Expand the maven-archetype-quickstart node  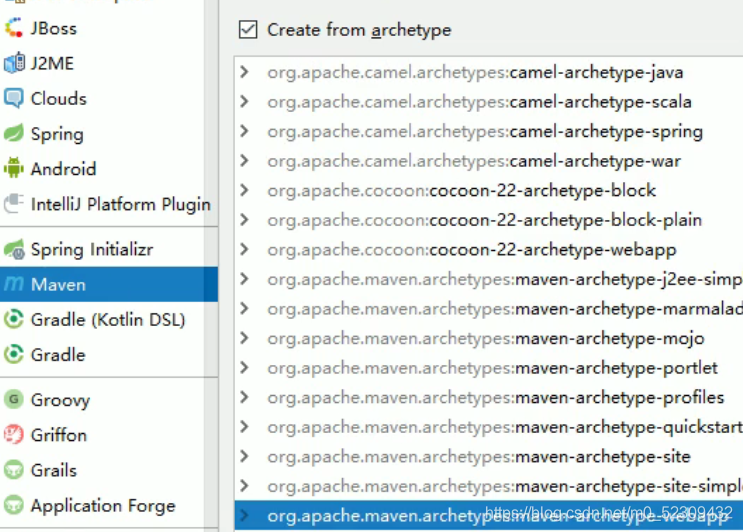245,427
